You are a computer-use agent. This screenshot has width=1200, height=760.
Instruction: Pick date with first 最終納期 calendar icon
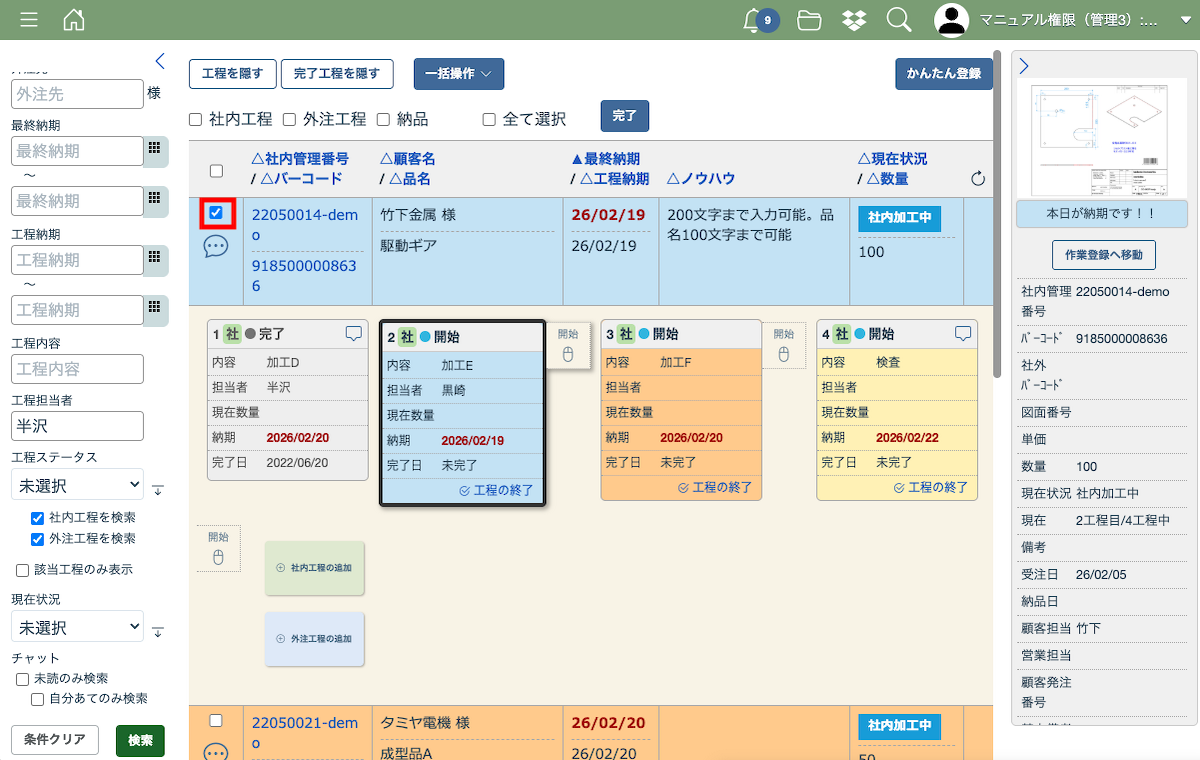(155, 149)
